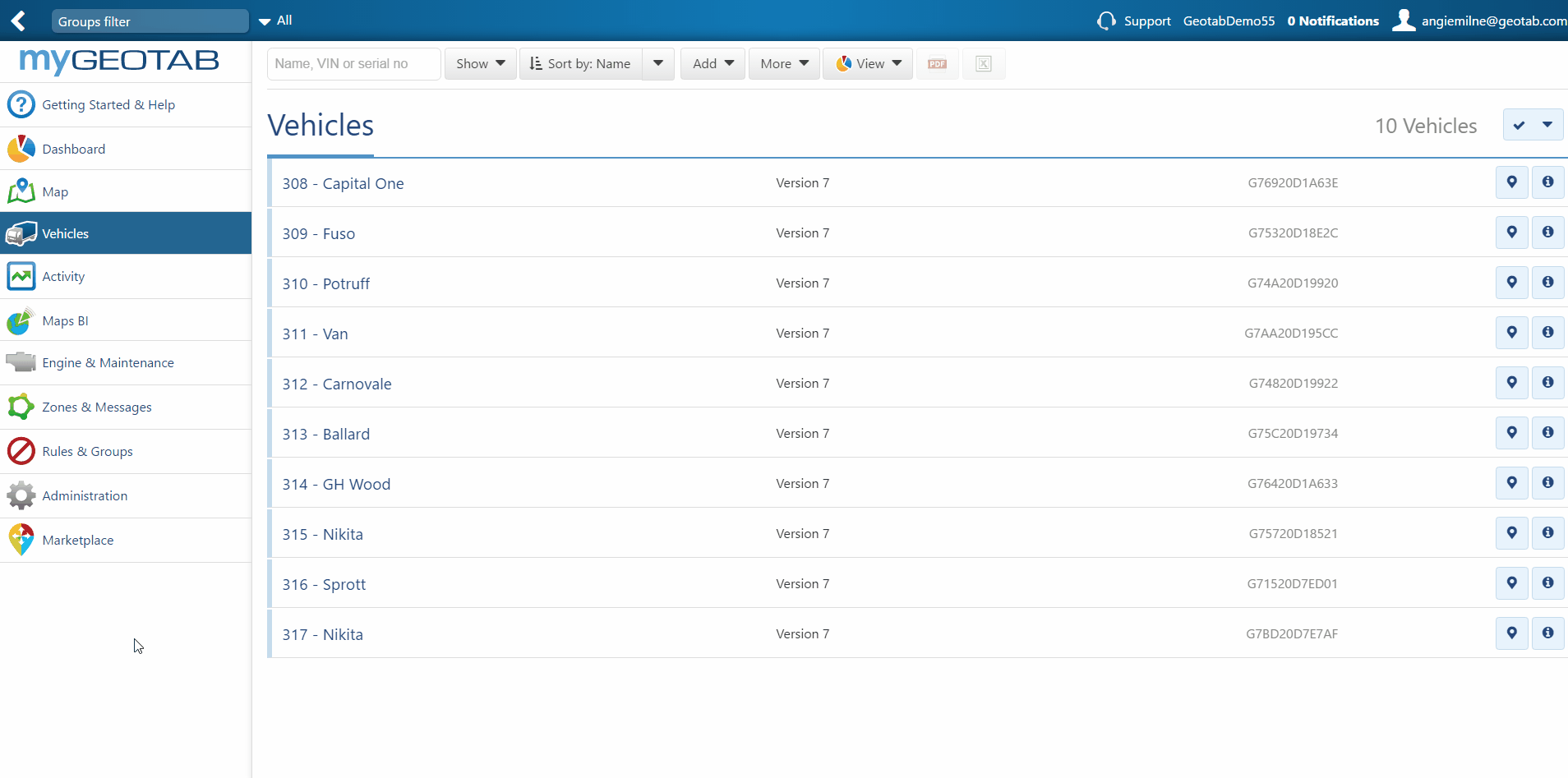
Task: Open the 0 Notifications panel
Action: [1333, 21]
